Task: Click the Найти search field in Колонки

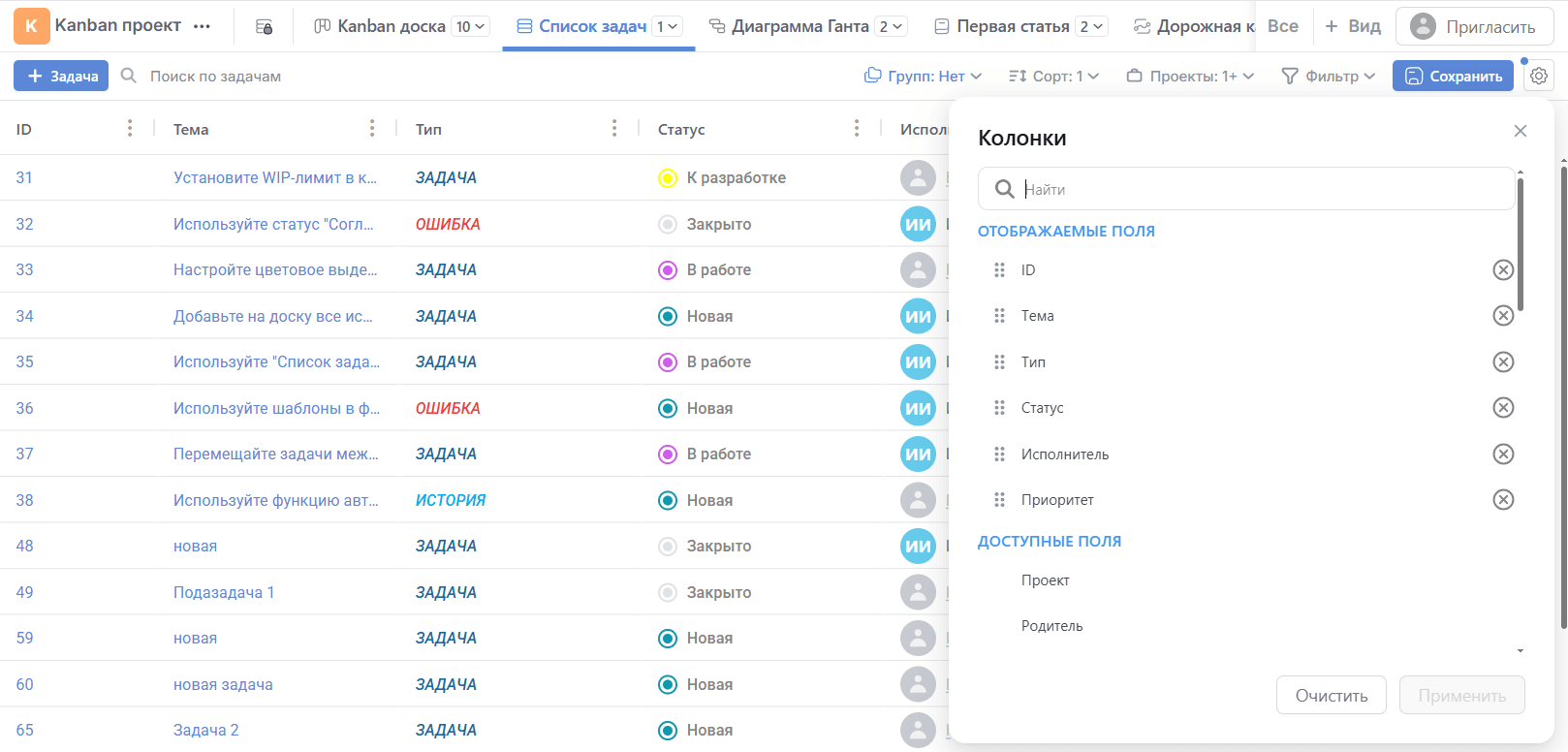Action: 1260,189
